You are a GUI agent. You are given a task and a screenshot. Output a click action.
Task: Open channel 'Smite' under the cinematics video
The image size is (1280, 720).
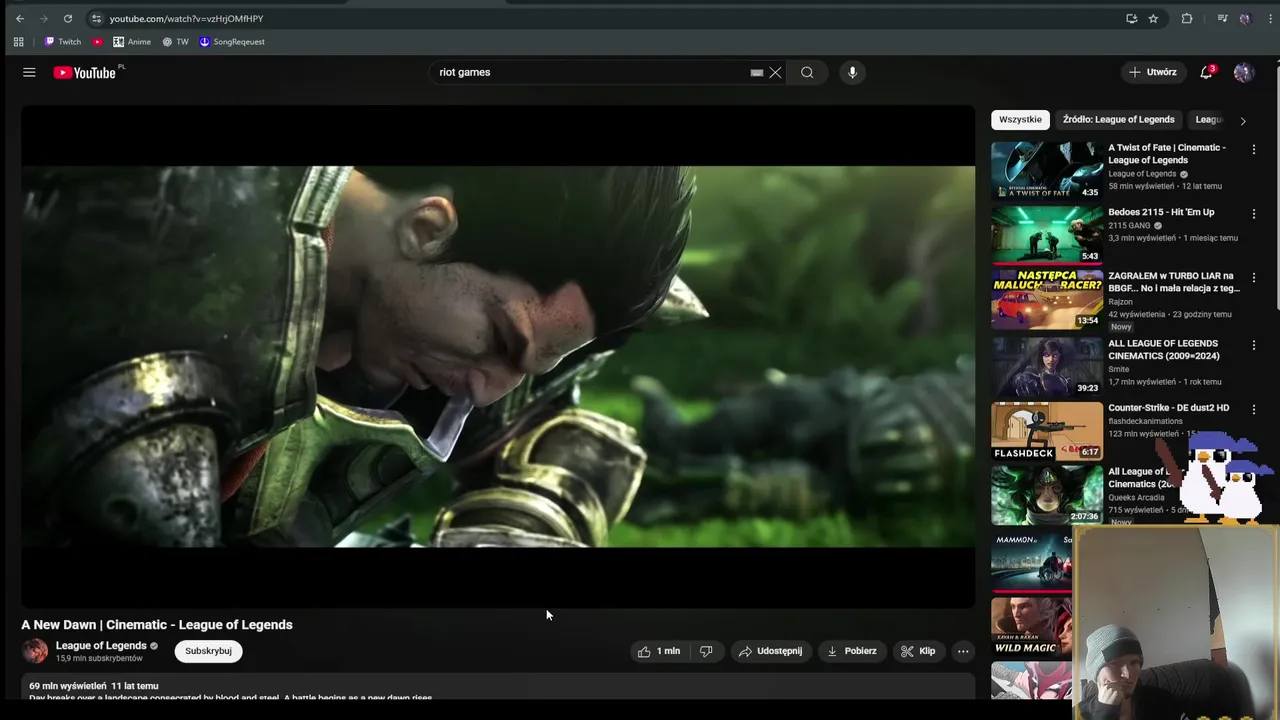[1118, 369]
